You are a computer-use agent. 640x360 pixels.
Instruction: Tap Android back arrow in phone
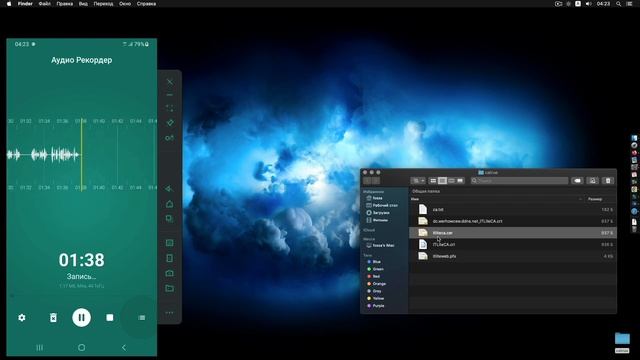[124, 347]
